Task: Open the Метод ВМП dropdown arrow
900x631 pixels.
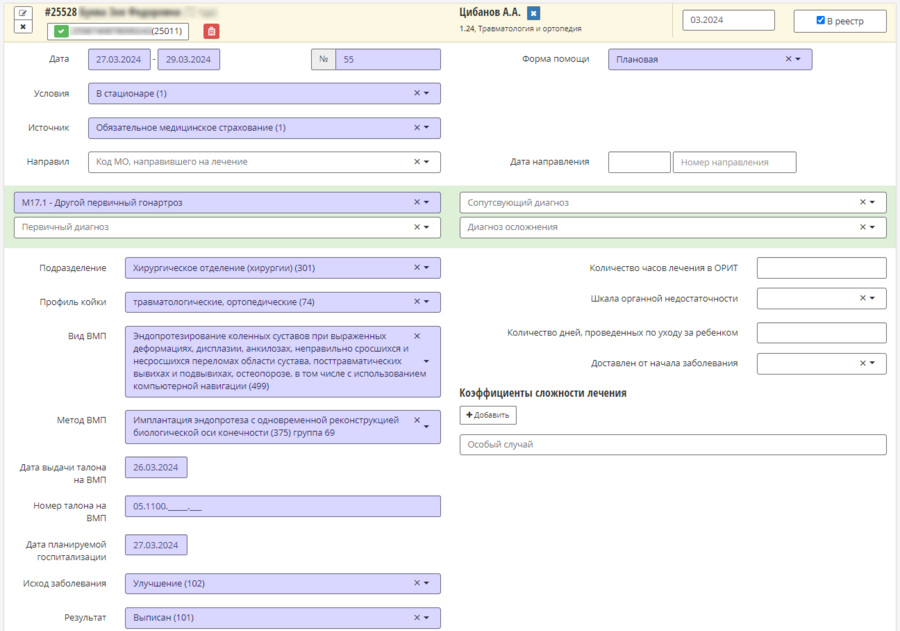Action: click(426, 427)
